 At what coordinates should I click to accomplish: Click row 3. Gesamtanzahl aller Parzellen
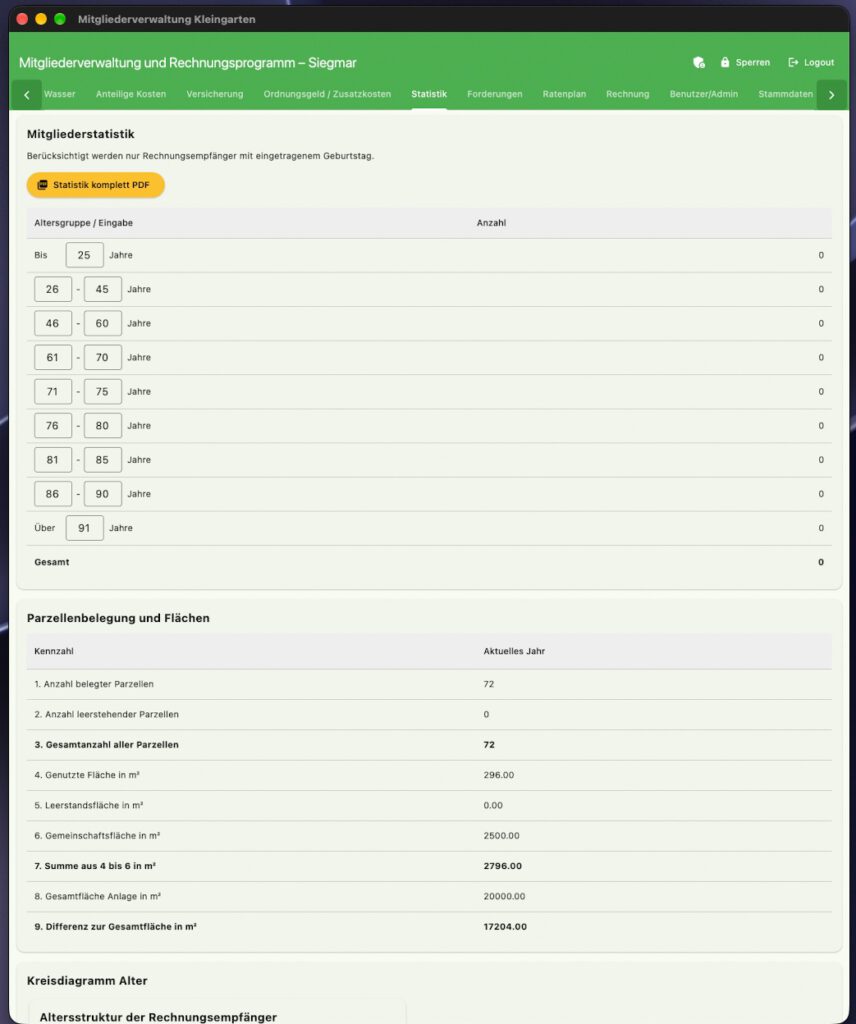click(429, 744)
